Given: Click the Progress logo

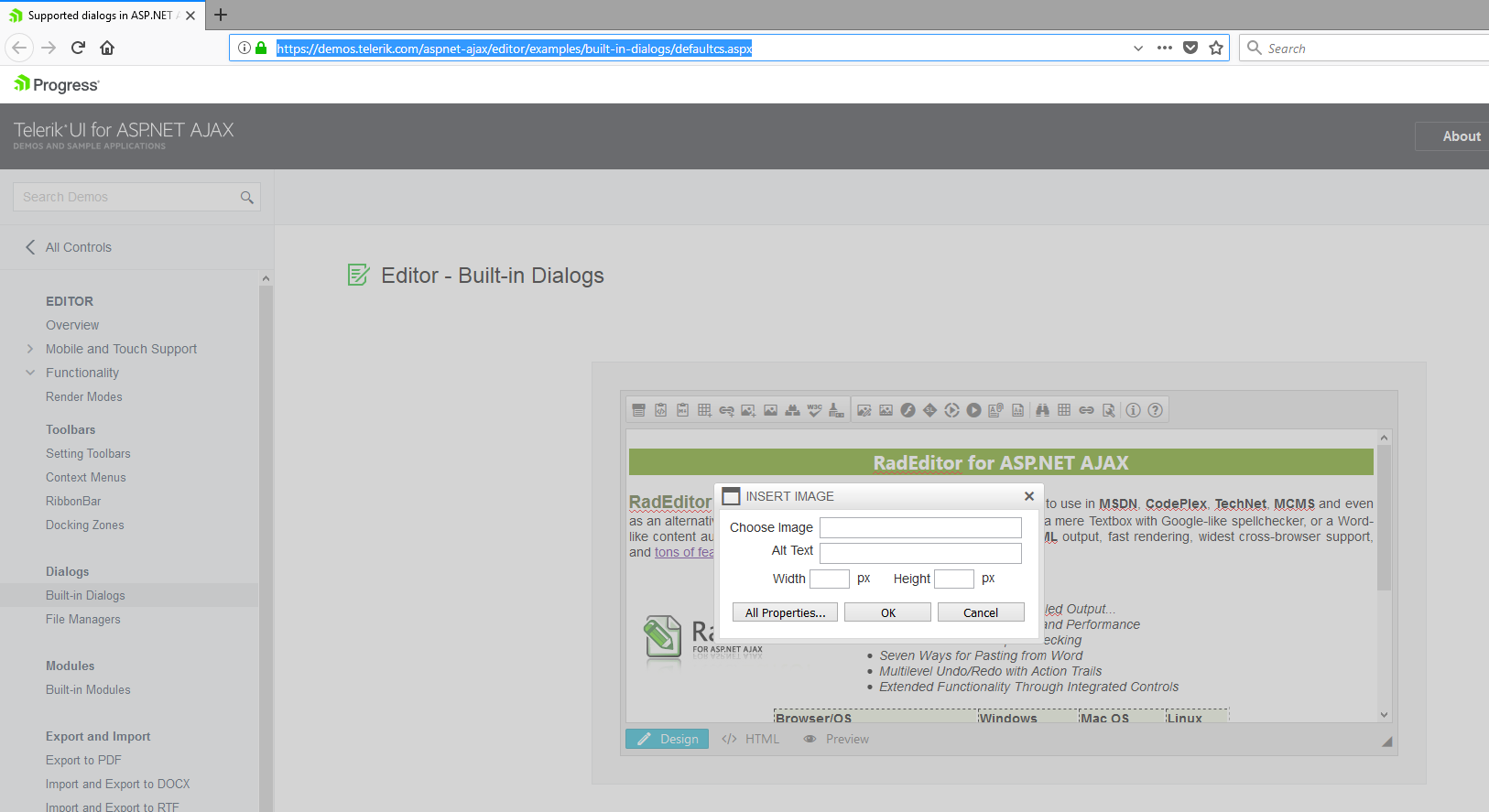Looking at the screenshot, I should point(57,84).
